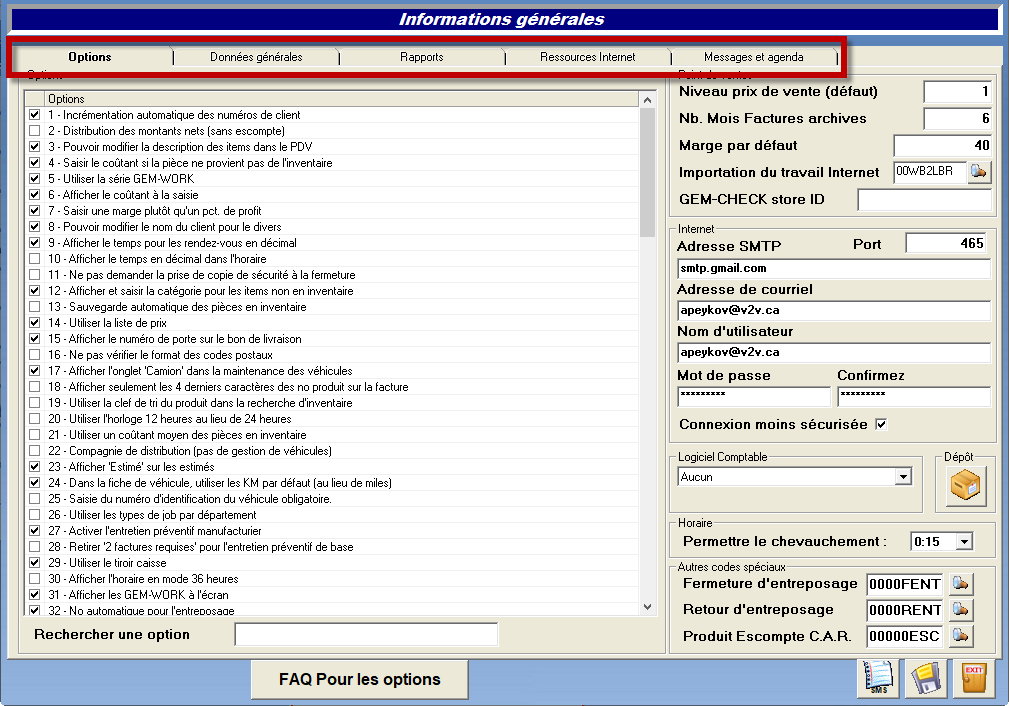Open lookup icon beside Importation du travail Internet

pyautogui.click(x=979, y=172)
